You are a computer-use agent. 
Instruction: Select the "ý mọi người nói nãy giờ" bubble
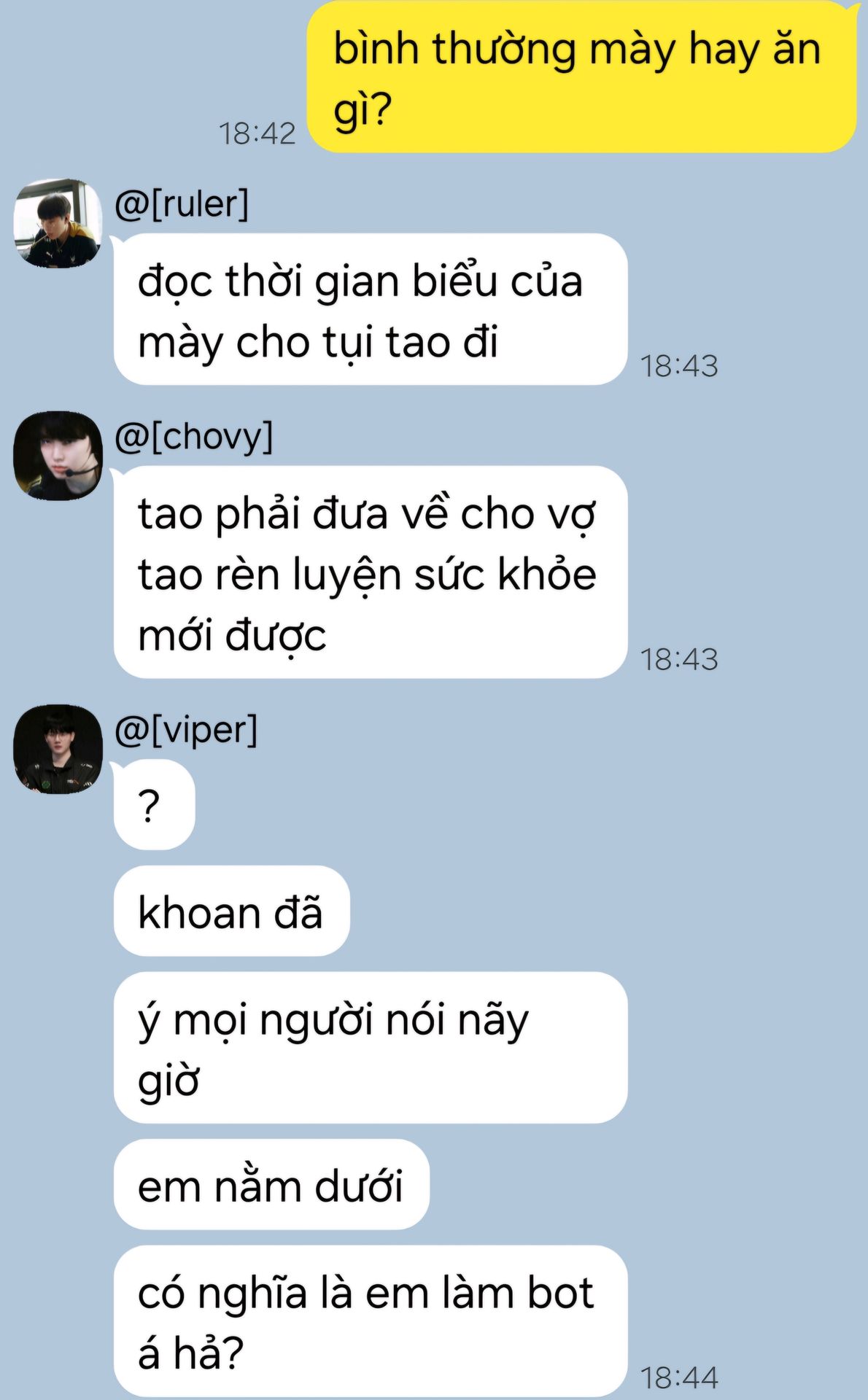(371, 1048)
